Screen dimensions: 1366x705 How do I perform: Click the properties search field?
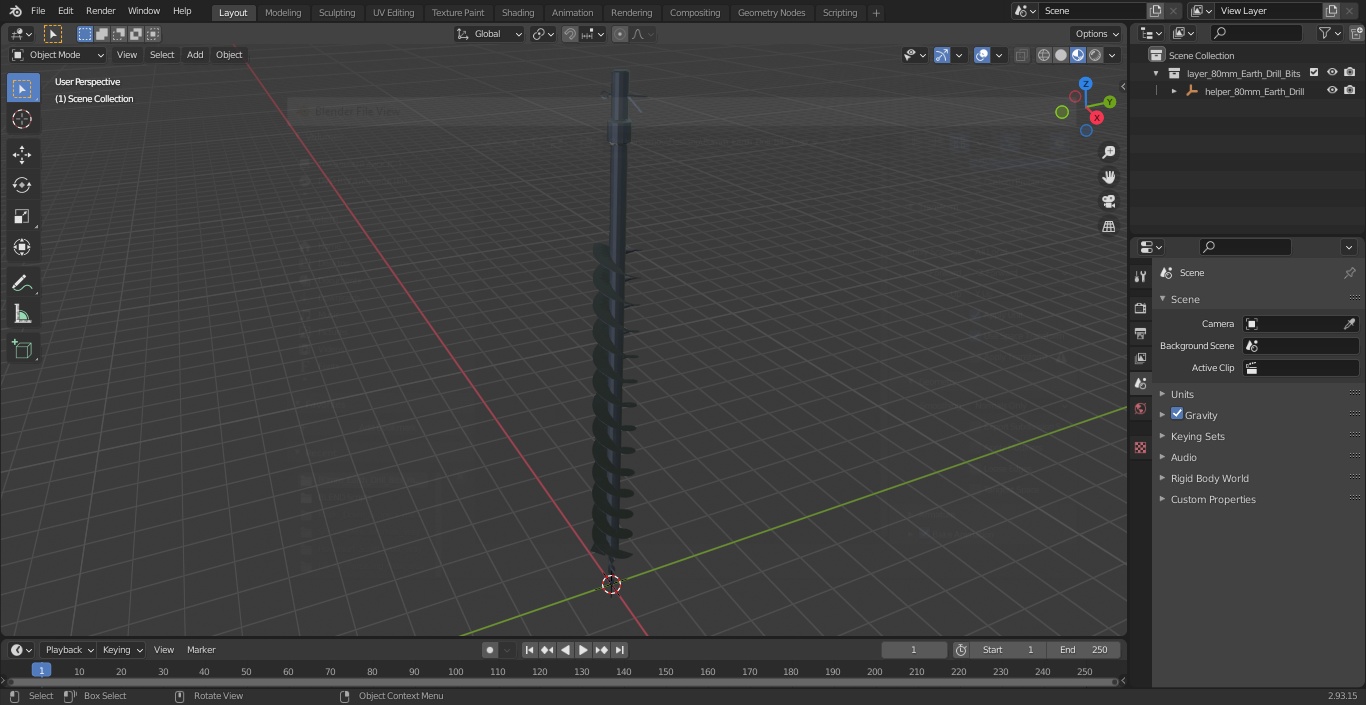[1245, 247]
